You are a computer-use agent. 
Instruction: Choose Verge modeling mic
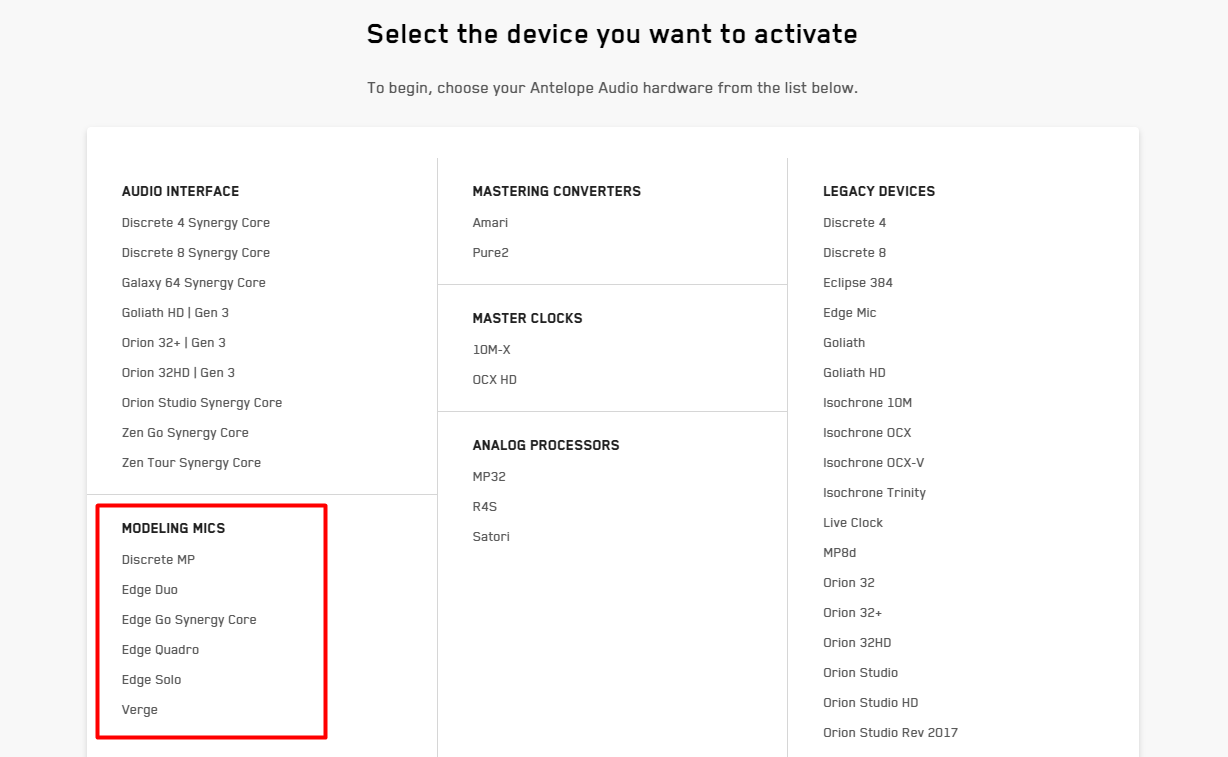point(140,710)
